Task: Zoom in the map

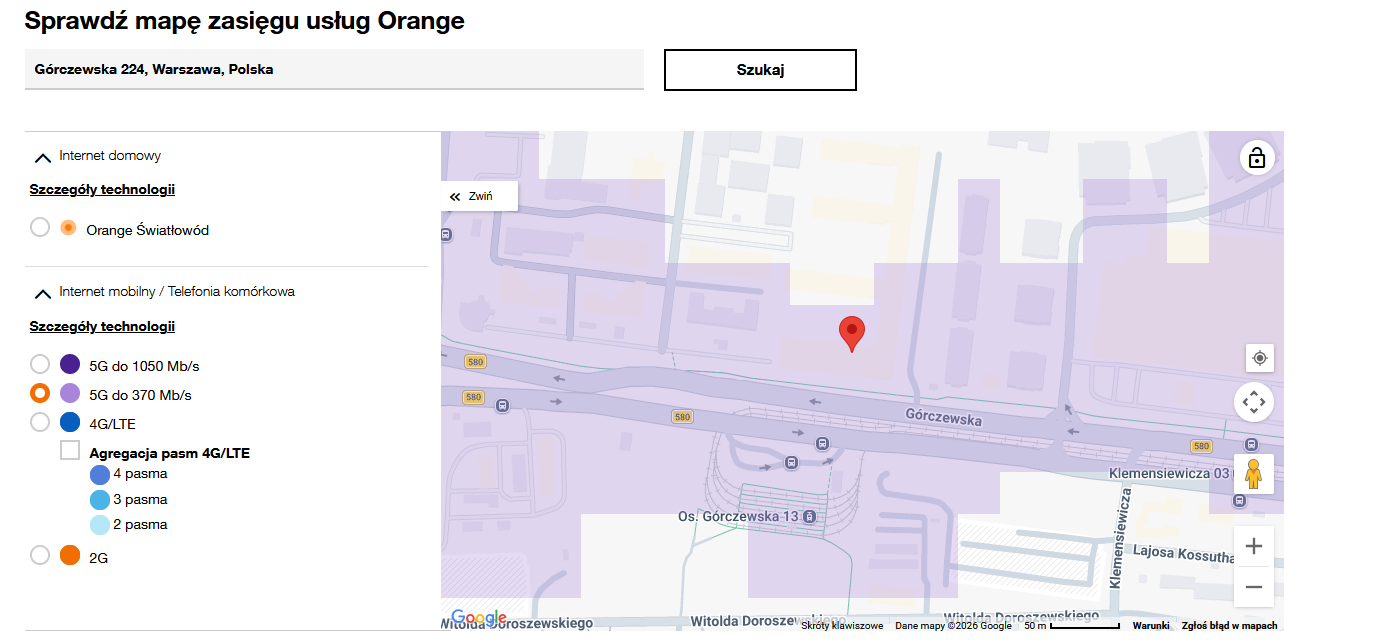Action: pos(1254,546)
